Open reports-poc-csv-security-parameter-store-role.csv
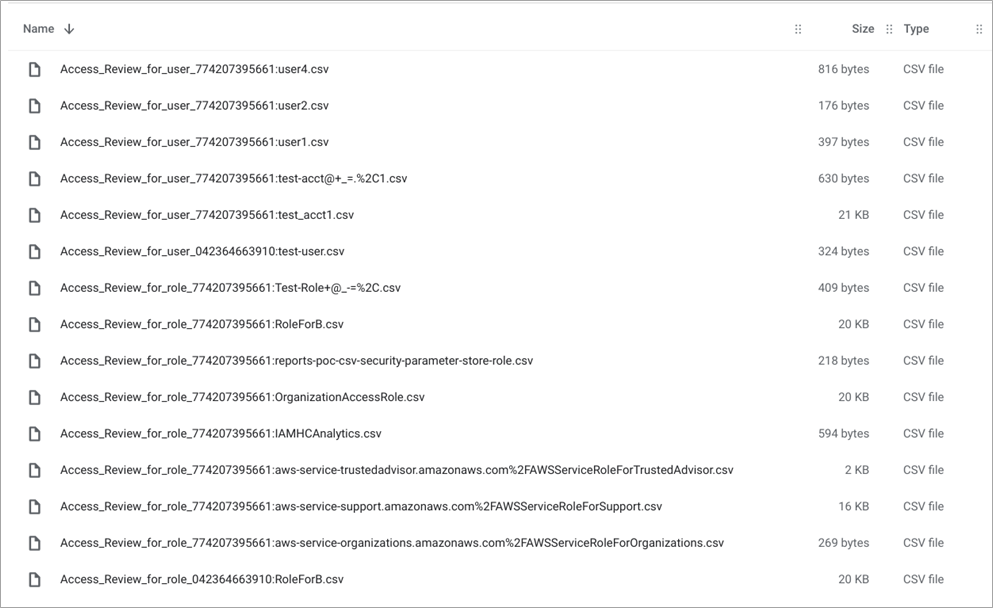This screenshot has width=993, height=608. pos(296,361)
